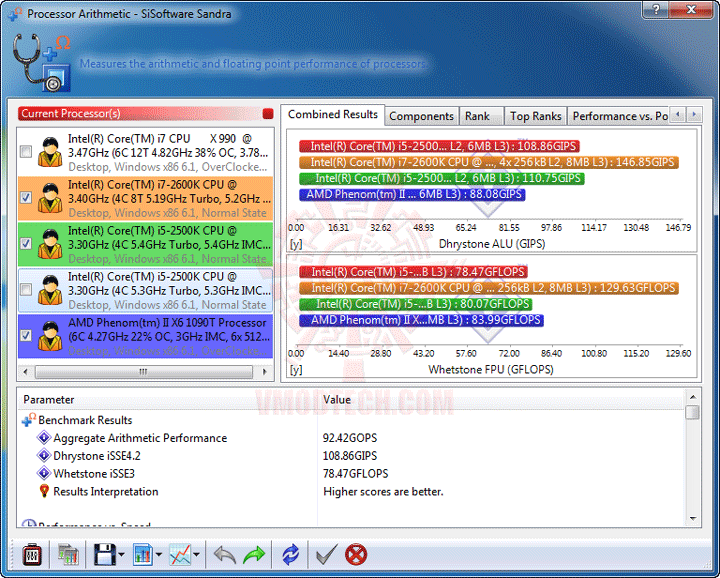Click processor list scroll right arrow
Viewport: 720px width, 578px height.
coord(265,371)
